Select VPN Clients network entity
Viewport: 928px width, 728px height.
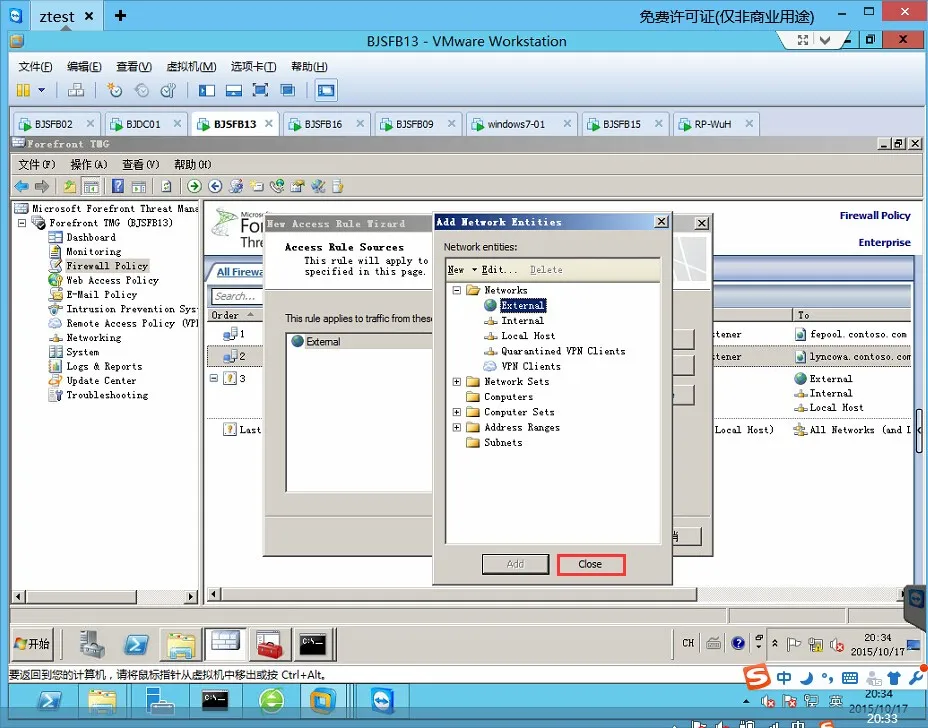pos(530,366)
